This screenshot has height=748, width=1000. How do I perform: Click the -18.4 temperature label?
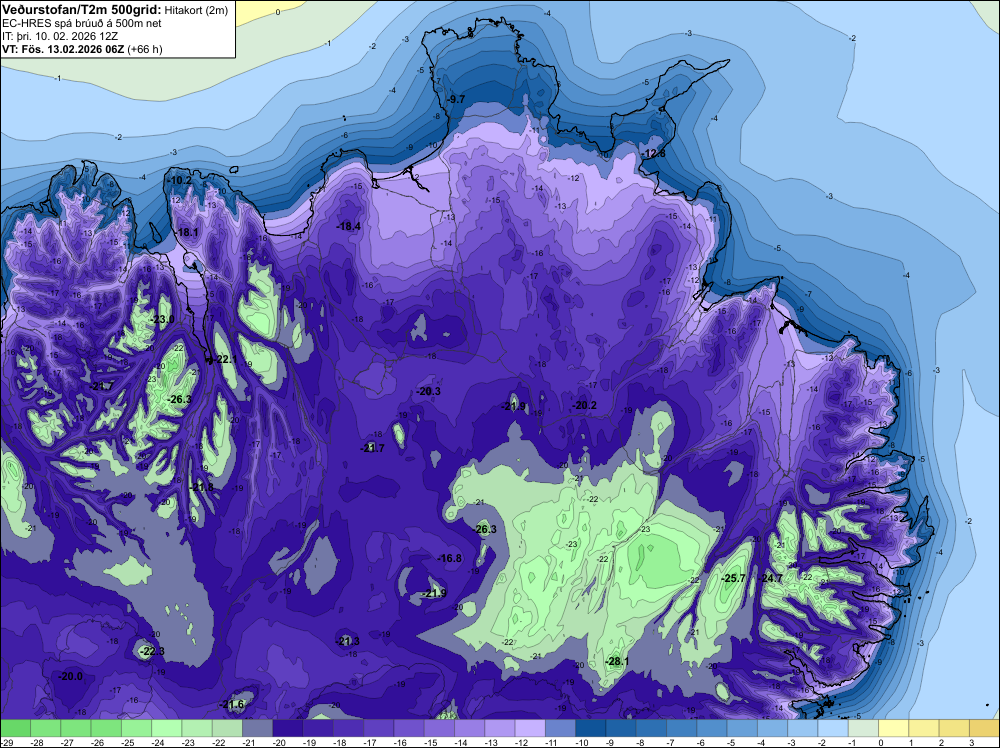pos(348,226)
